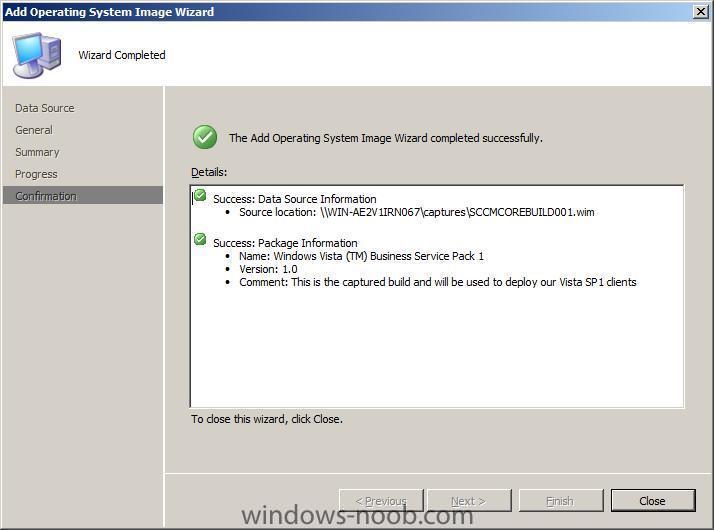The image size is (714, 530).
Task: Click the 'Details:' label
Action: click(209, 172)
